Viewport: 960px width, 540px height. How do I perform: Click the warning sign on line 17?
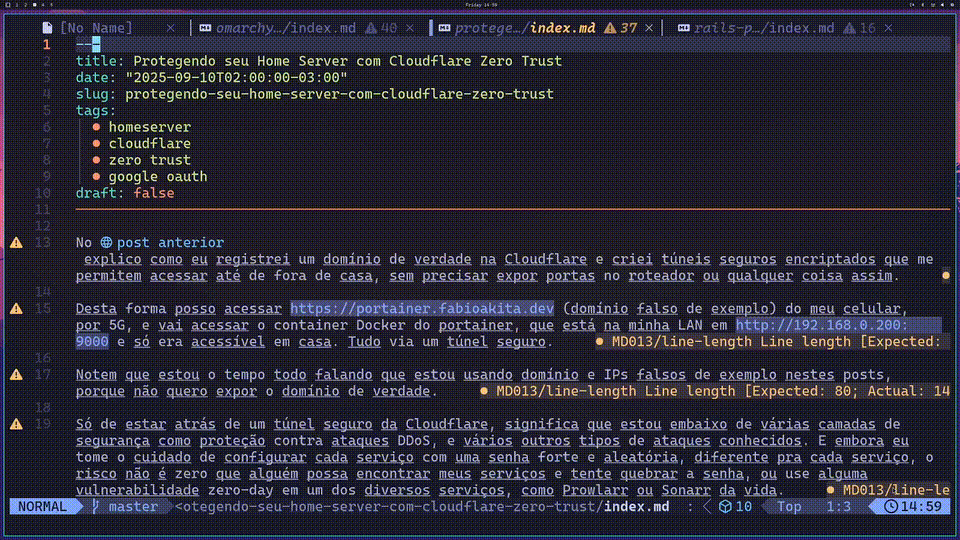(17, 375)
